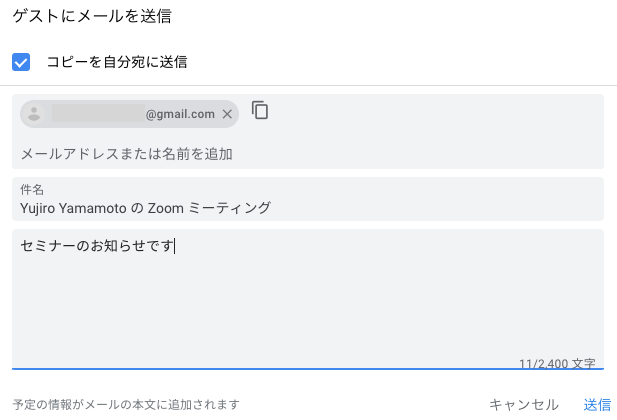Click the 予定の情報がメールの本文に追加されます note
Image resolution: width=617 pixels, height=420 pixels.
point(126,405)
